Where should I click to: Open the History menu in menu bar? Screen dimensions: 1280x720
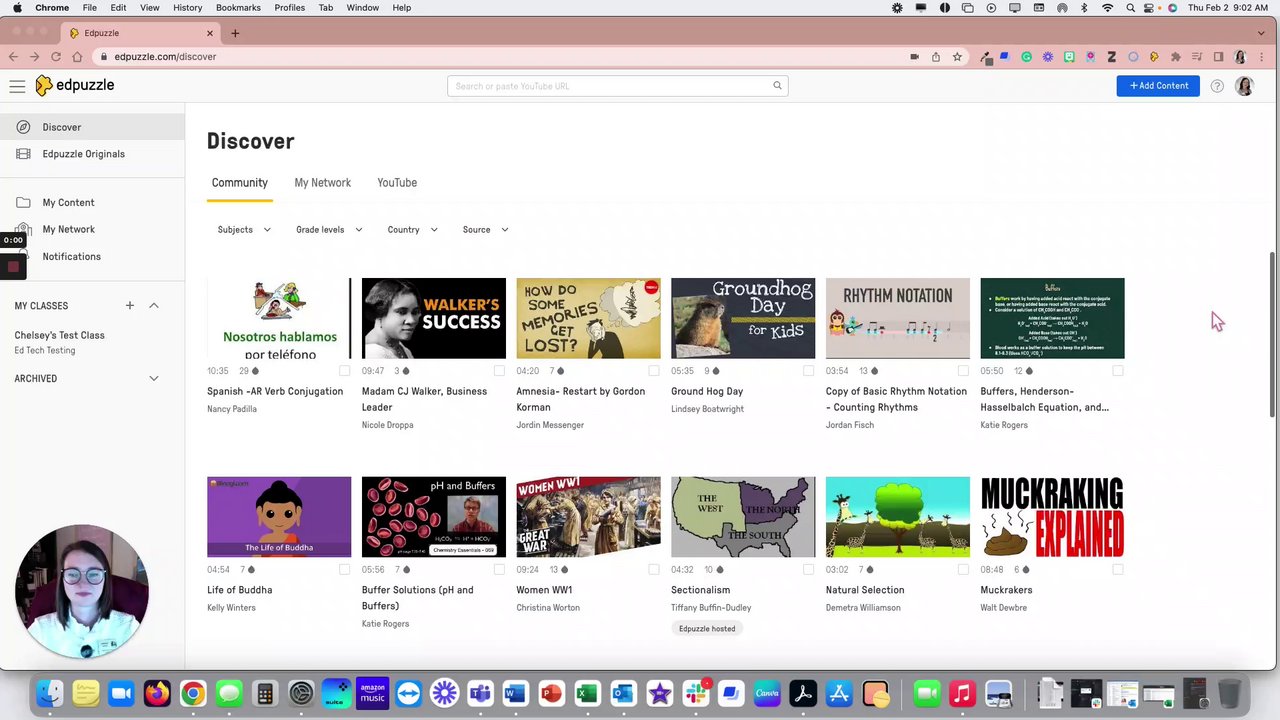click(x=187, y=8)
